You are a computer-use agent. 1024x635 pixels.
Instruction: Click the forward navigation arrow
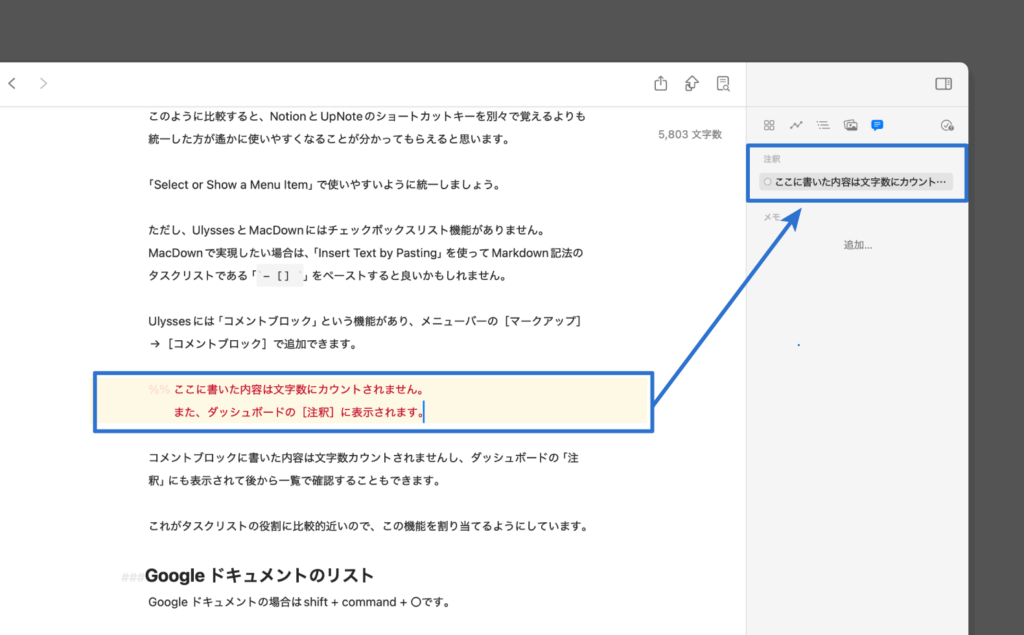(x=43, y=84)
